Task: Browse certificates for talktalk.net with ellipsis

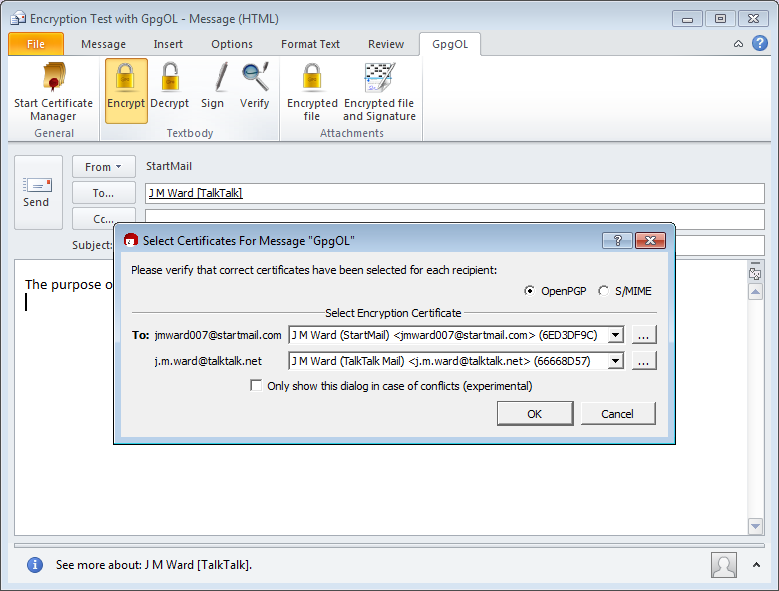Action: coord(644,361)
